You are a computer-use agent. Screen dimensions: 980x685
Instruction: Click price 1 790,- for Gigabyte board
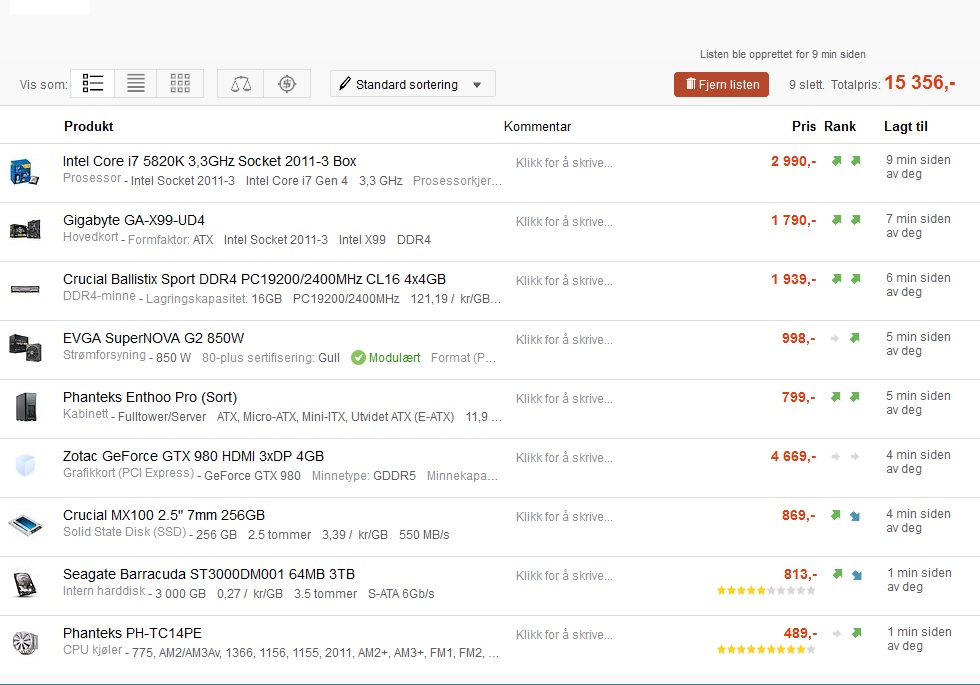pyautogui.click(x=793, y=220)
